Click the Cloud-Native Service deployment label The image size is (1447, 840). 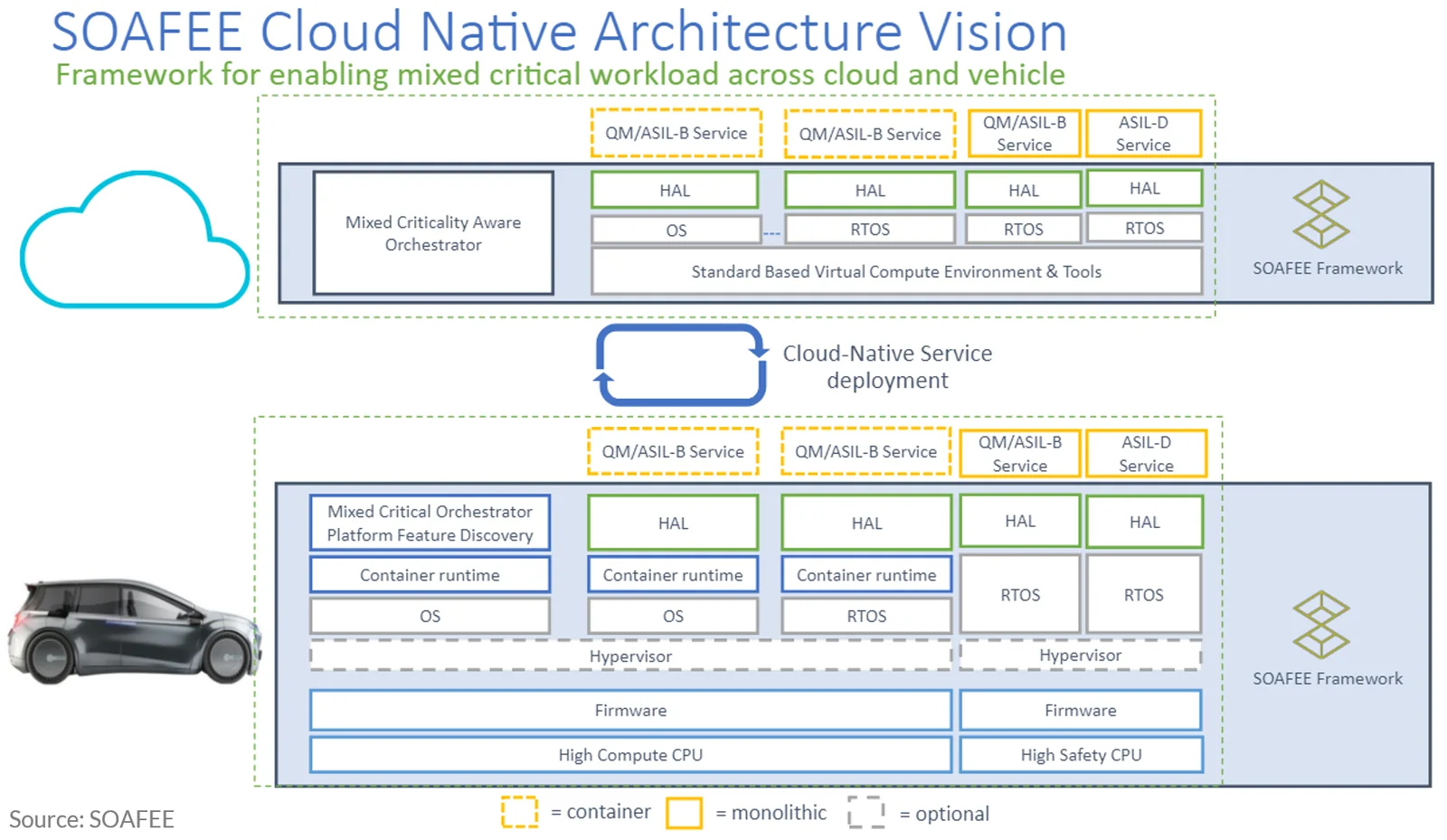[887, 366]
